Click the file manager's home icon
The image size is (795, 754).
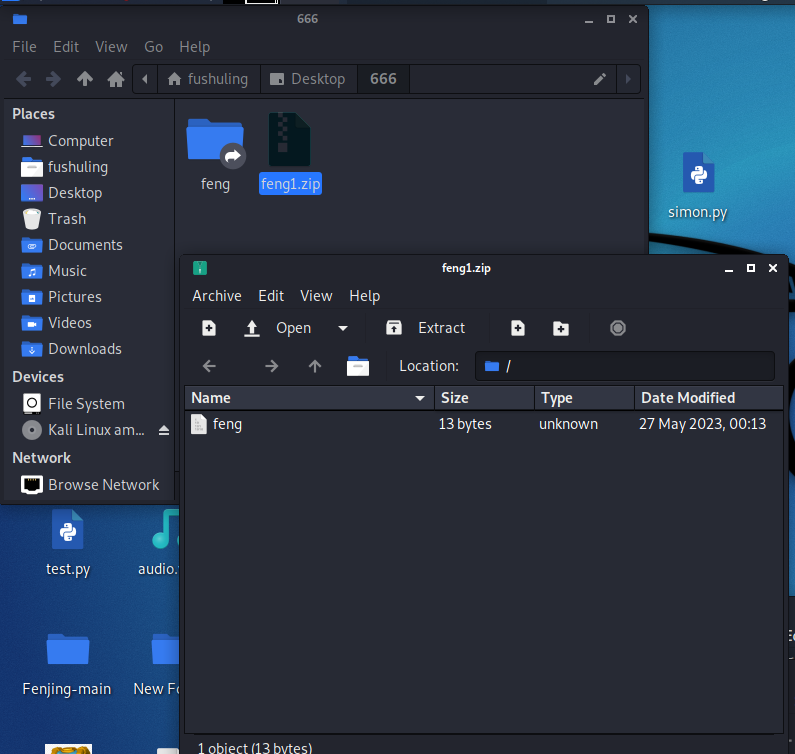pyautogui.click(x=116, y=79)
